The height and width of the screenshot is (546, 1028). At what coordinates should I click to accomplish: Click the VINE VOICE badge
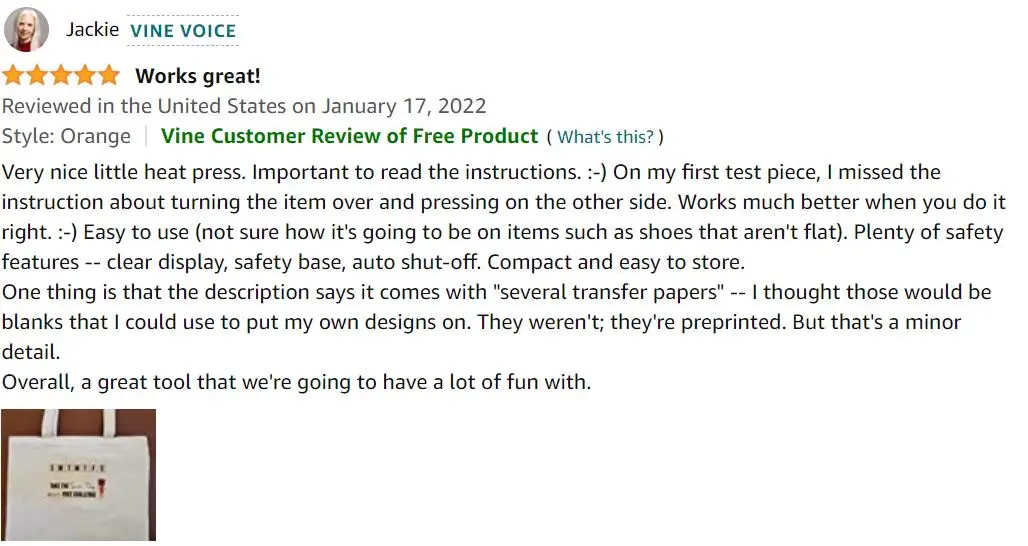click(x=183, y=31)
